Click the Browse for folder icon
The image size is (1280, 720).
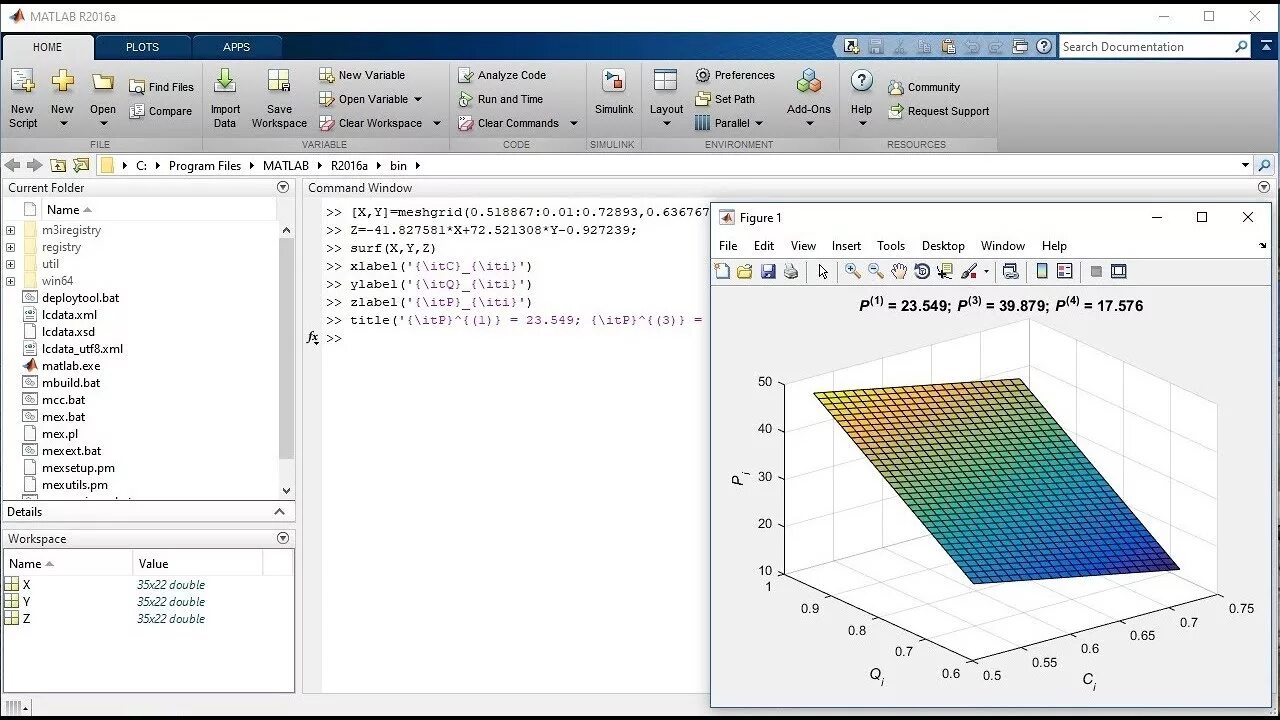[81, 165]
